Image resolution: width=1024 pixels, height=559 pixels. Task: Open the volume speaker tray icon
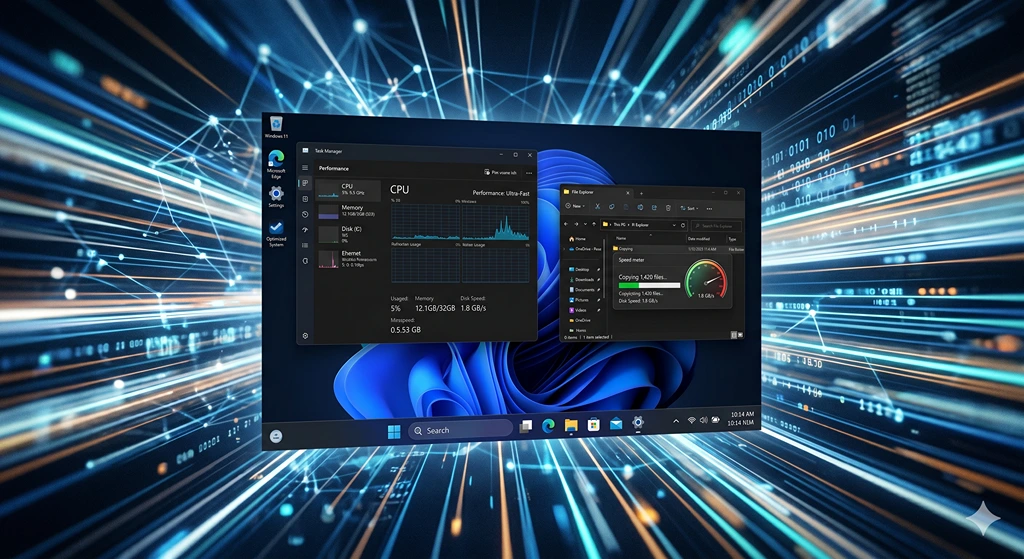(703, 420)
